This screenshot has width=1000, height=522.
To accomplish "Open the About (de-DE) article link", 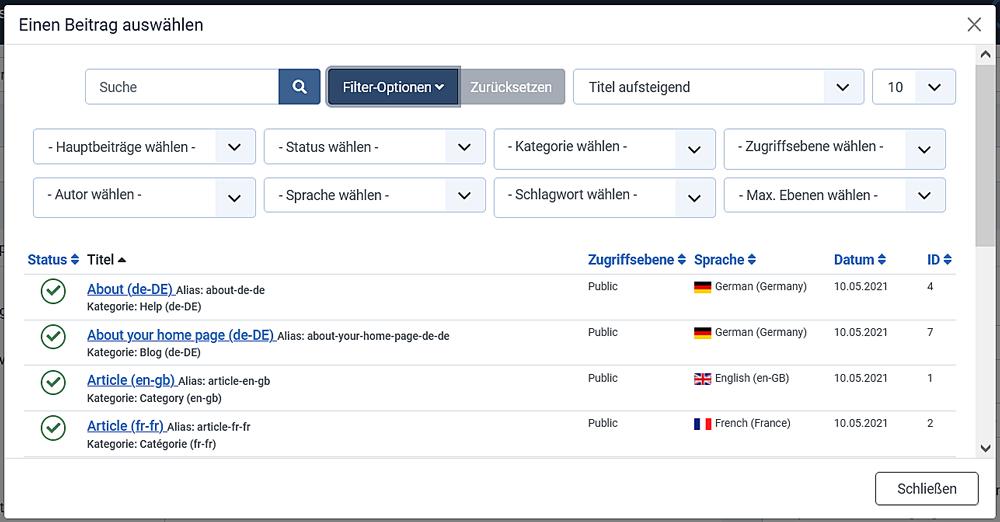I will tap(130, 289).
